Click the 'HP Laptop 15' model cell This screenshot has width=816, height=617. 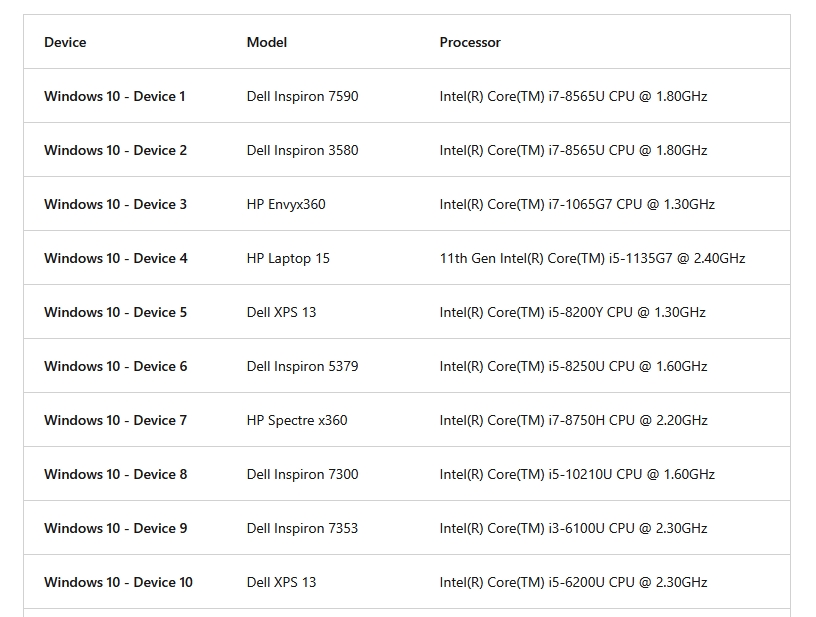288,259
